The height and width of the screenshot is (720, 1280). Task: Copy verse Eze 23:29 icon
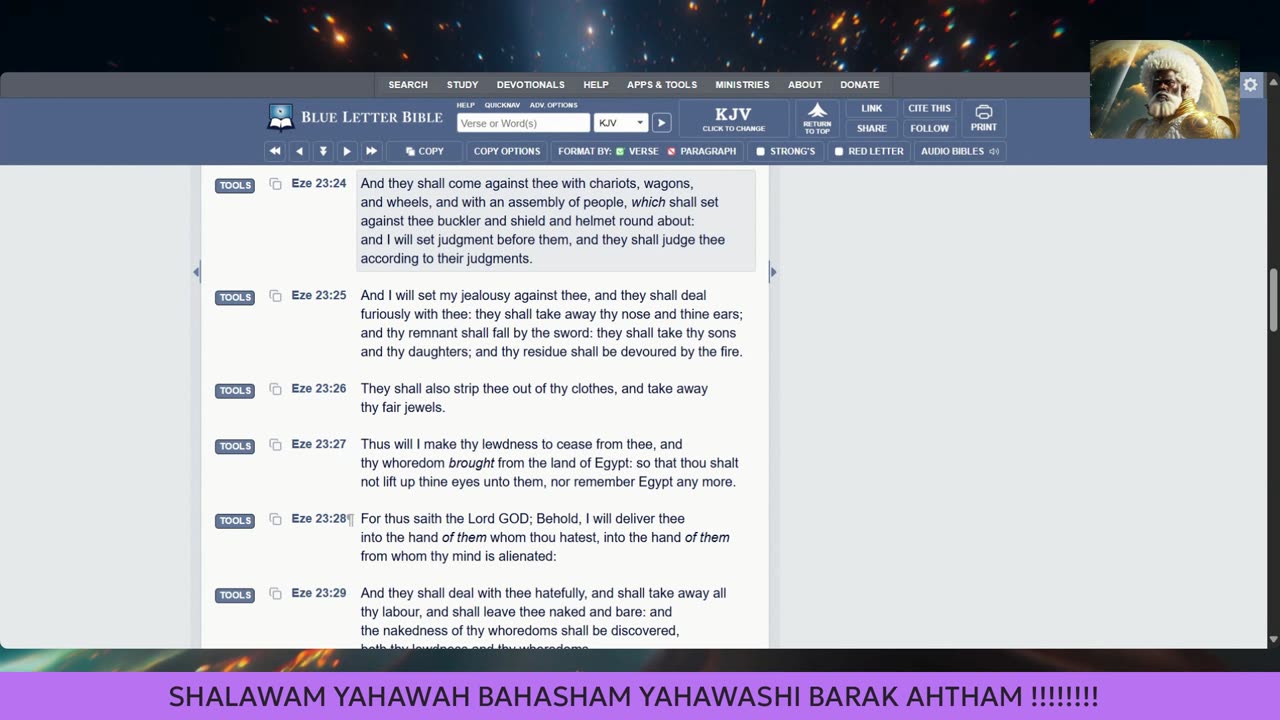(x=275, y=594)
